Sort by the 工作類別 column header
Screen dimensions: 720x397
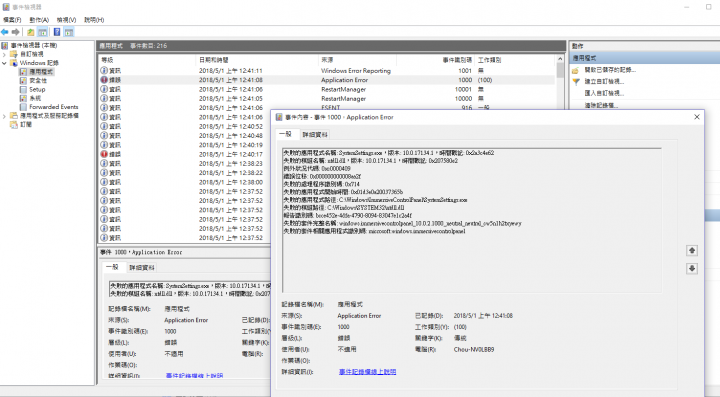click(x=515, y=60)
